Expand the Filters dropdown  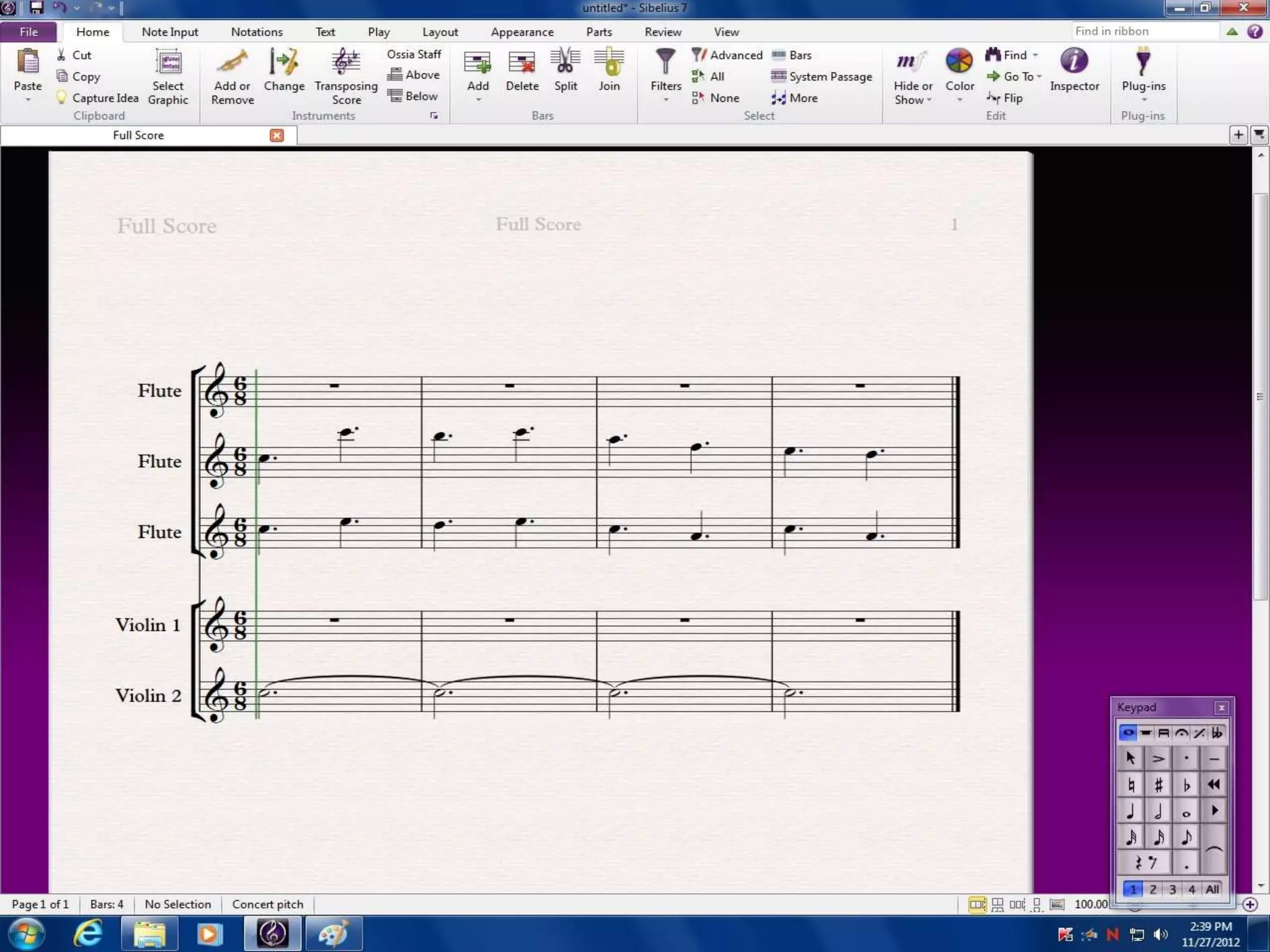pos(665,99)
